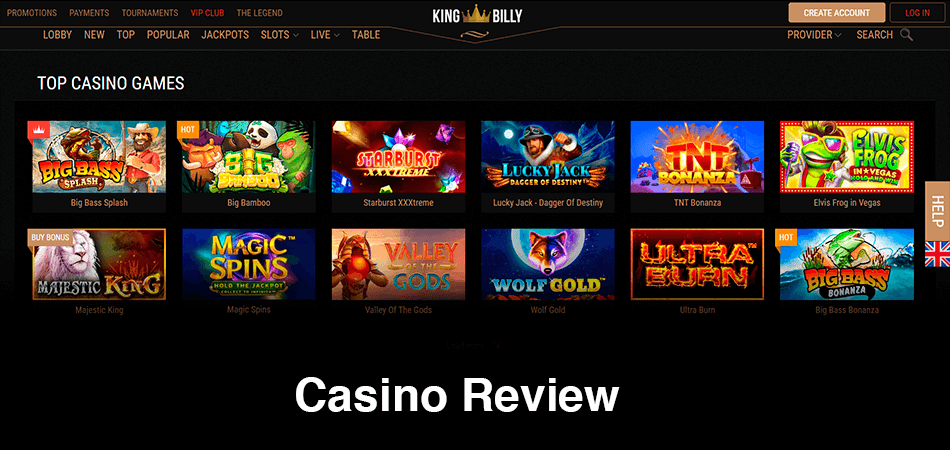The image size is (950, 450).
Task: Click the red crown badge on Big Bass Splash
Action: click(x=38, y=129)
